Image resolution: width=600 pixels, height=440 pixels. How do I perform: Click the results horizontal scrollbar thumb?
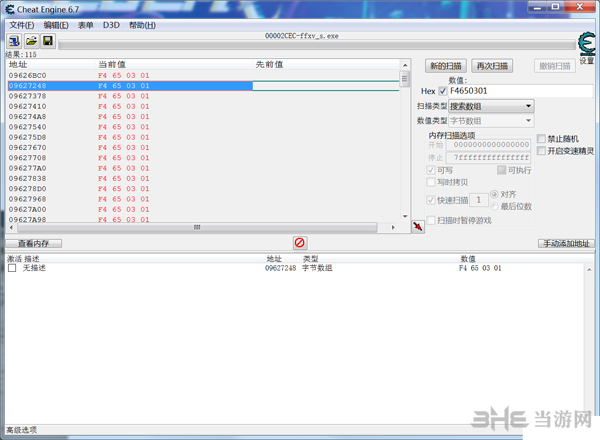point(197,227)
